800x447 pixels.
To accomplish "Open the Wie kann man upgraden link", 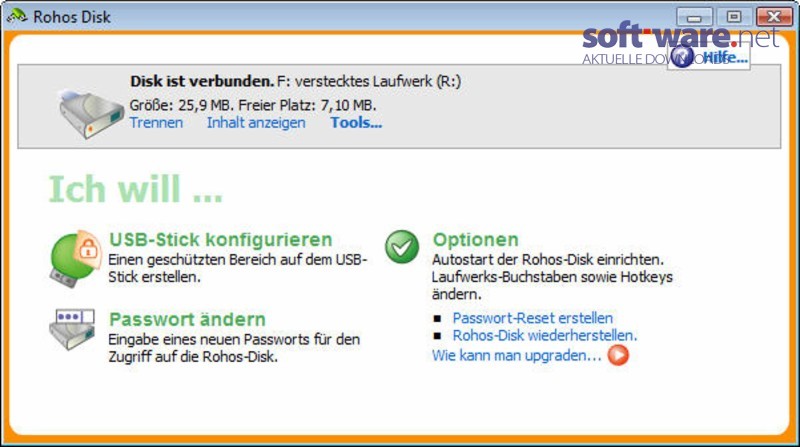I will [x=516, y=355].
